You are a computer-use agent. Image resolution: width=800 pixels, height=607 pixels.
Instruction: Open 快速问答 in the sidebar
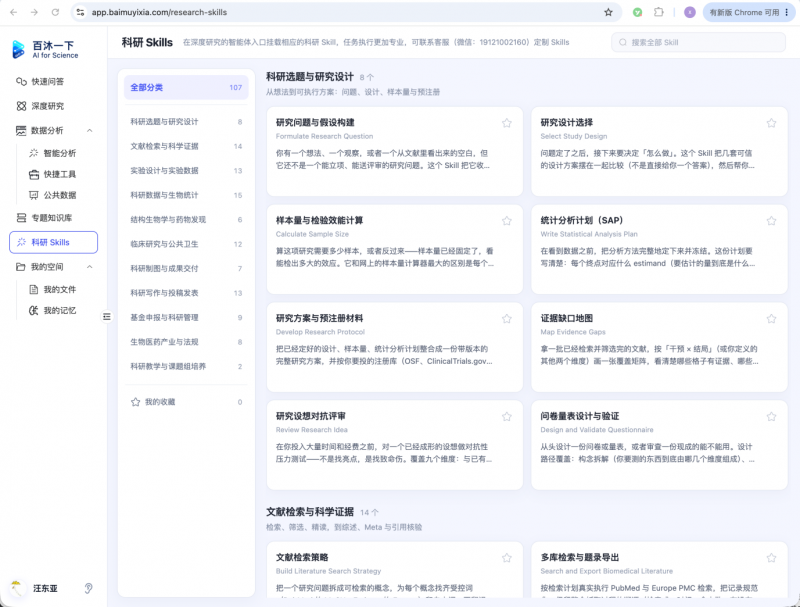click(47, 82)
